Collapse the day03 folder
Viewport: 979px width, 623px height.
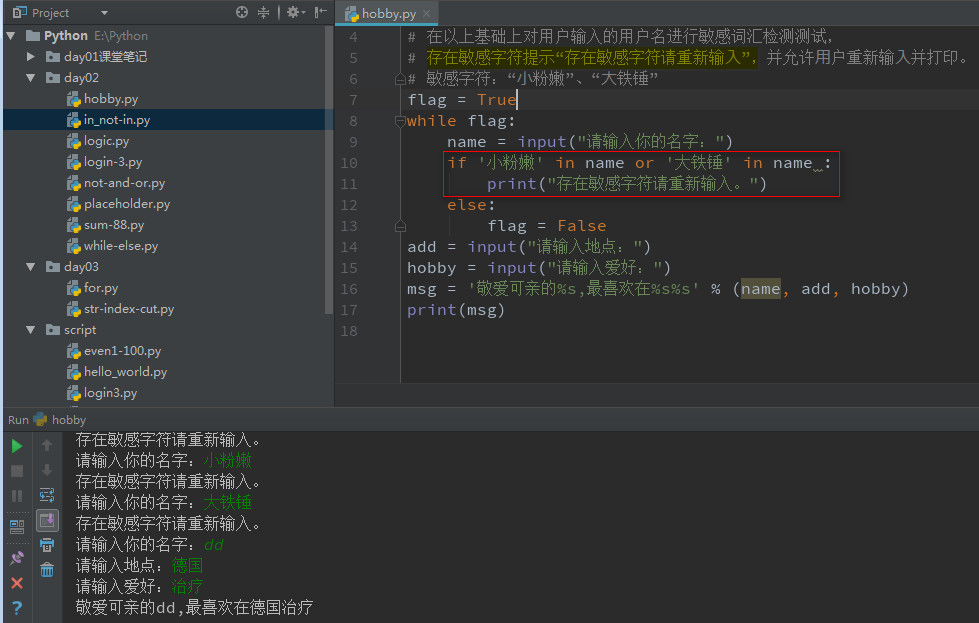(31, 267)
